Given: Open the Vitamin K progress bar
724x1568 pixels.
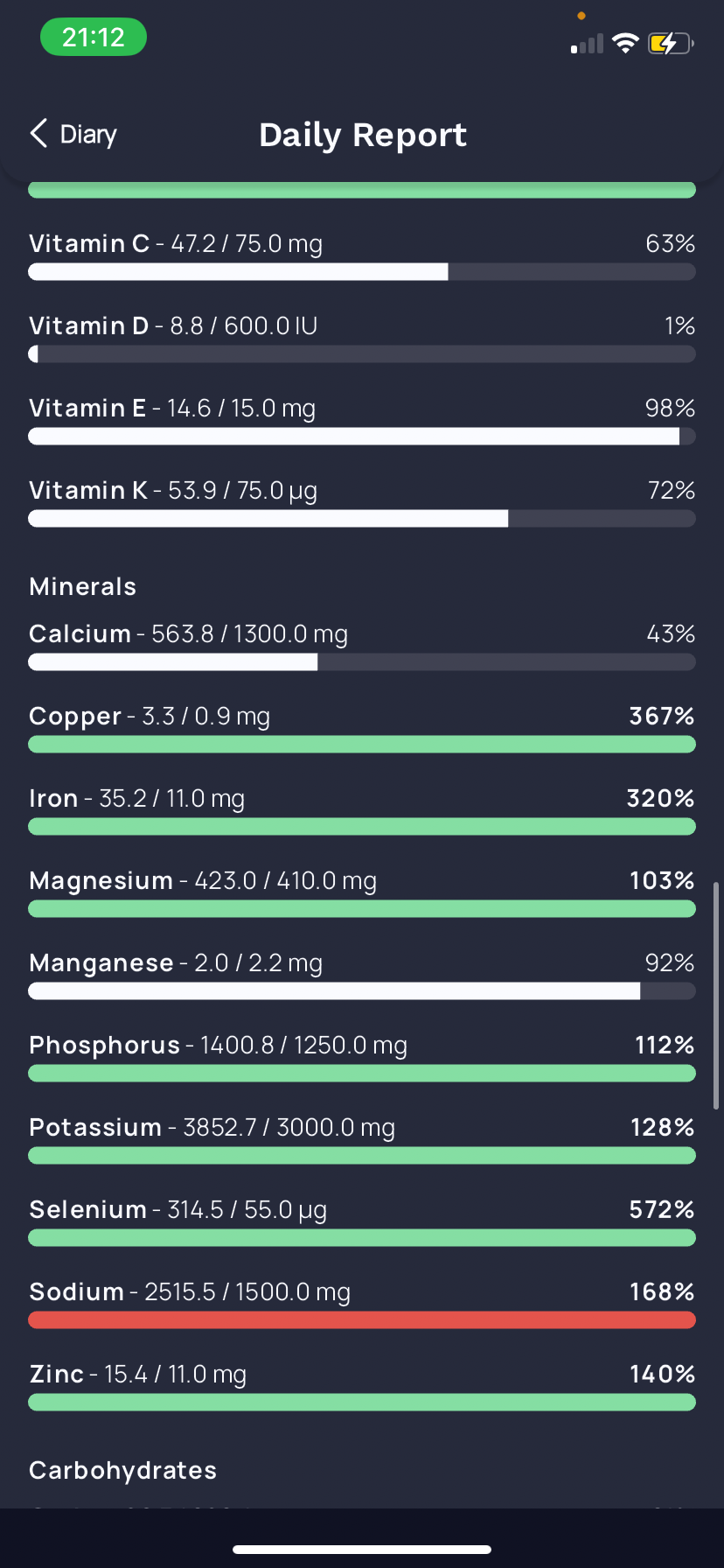Looking at the screenshot, I should 362,519.
